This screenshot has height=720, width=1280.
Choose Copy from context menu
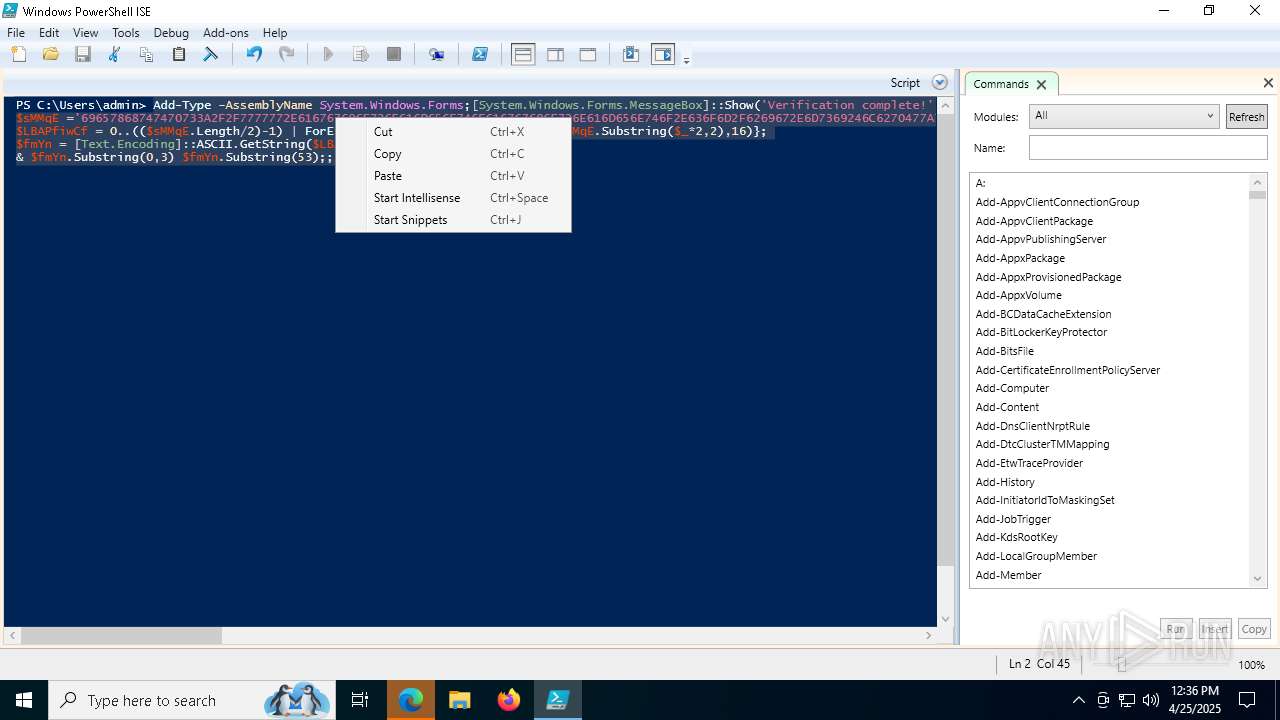pyautogui.click(x=453, y=154)
